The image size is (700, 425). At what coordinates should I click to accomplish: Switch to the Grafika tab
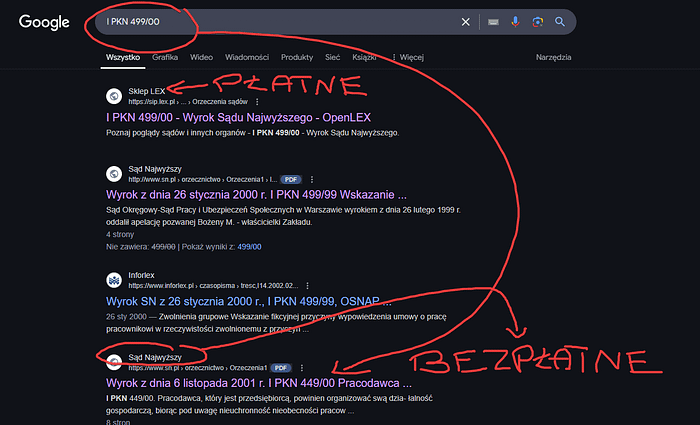point(165,57)
